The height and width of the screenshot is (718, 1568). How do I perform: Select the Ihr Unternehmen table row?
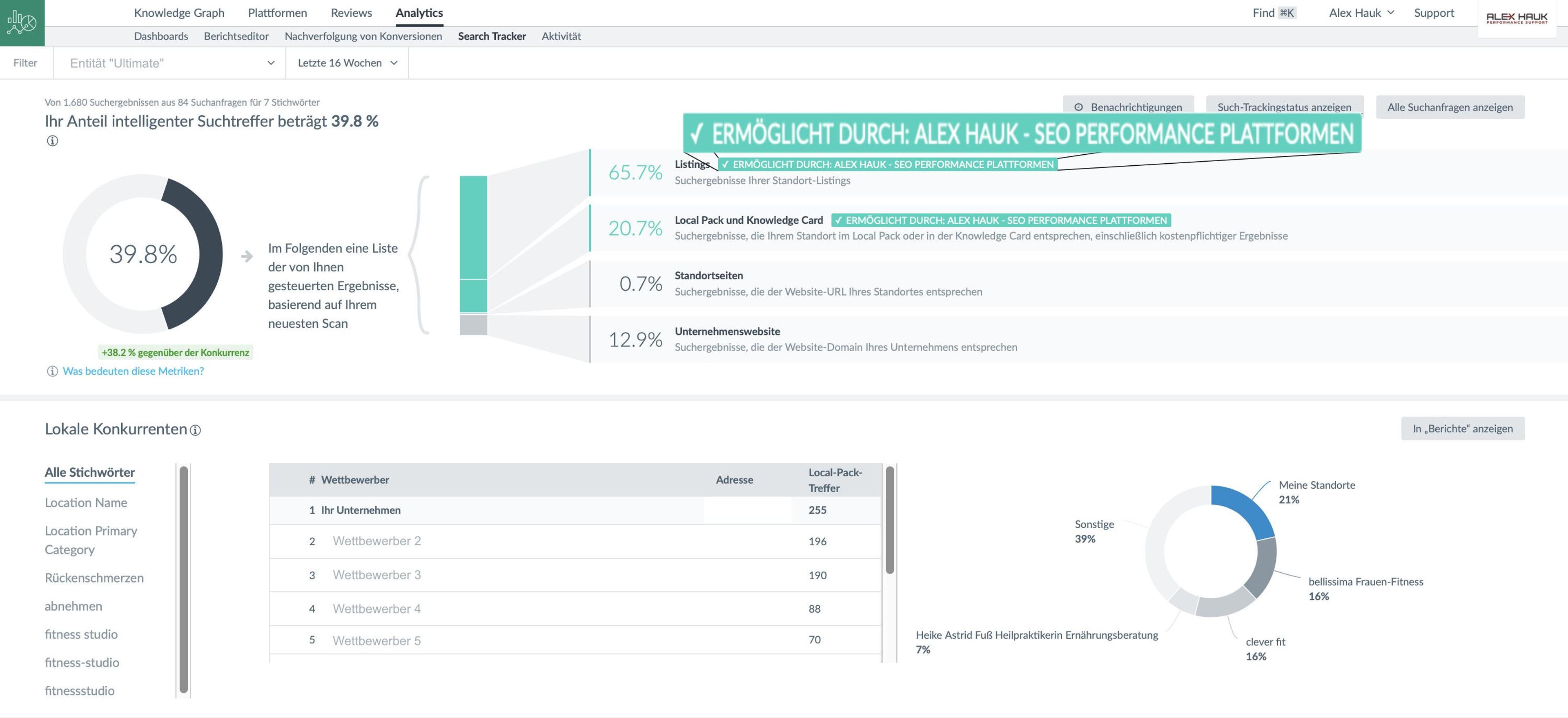[575, 510]
